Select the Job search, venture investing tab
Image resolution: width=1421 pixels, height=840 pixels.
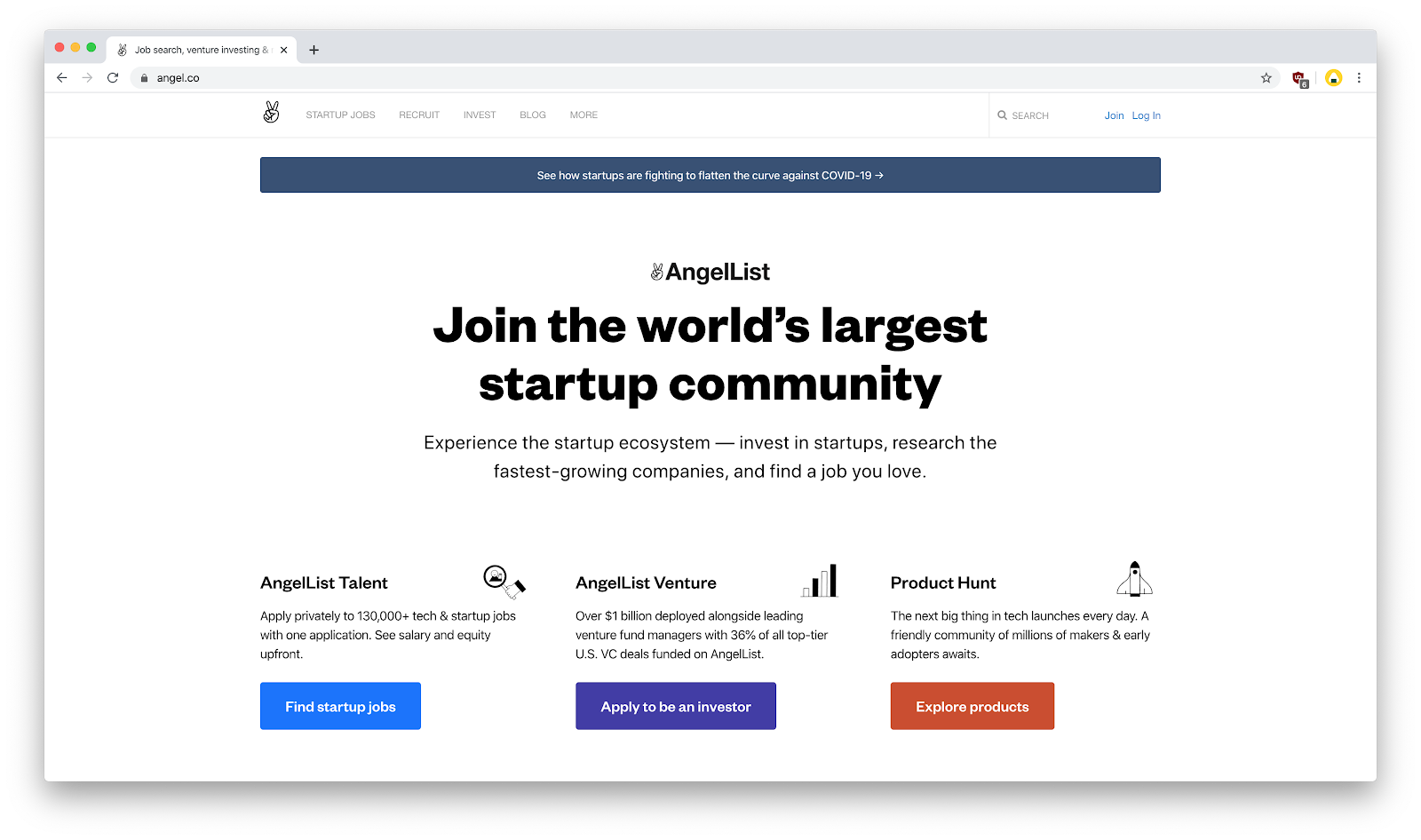click(202, 50)
